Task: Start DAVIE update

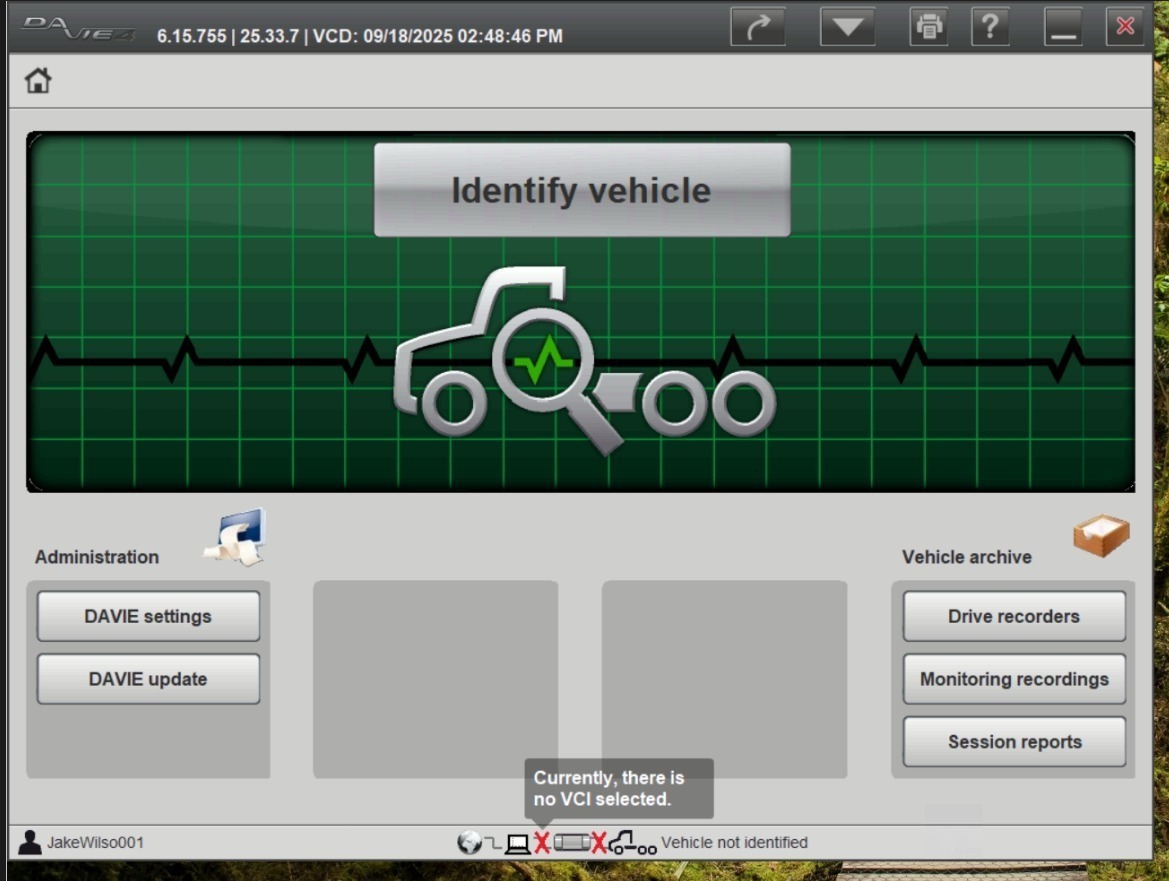Action: (148, 679)
